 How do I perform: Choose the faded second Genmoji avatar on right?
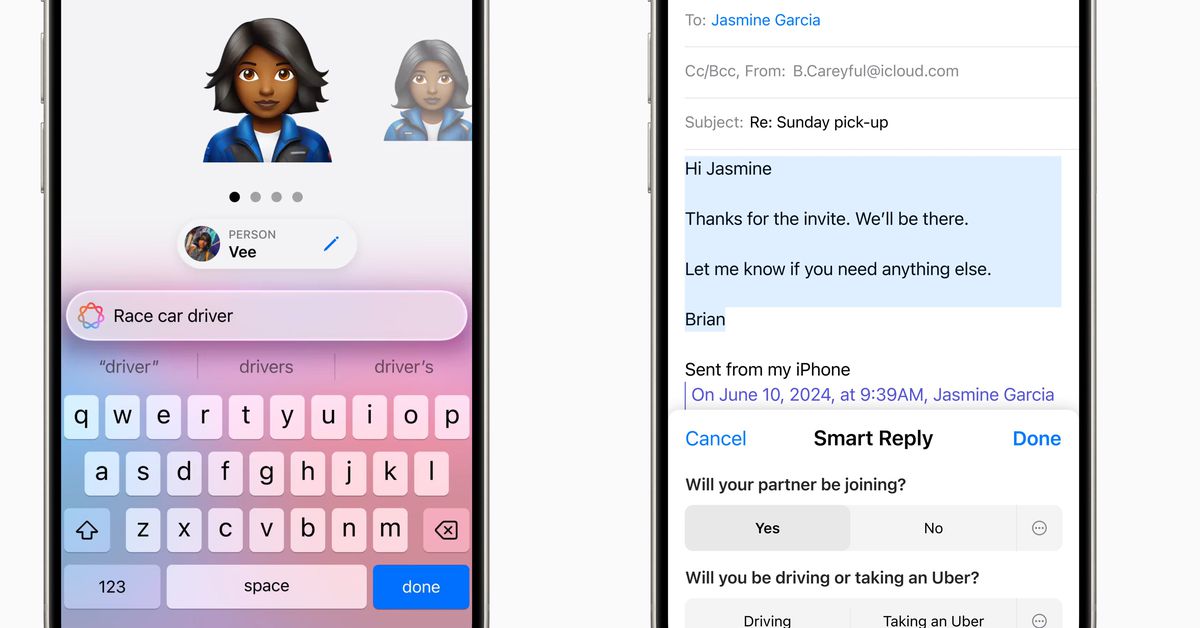[427, 92]
